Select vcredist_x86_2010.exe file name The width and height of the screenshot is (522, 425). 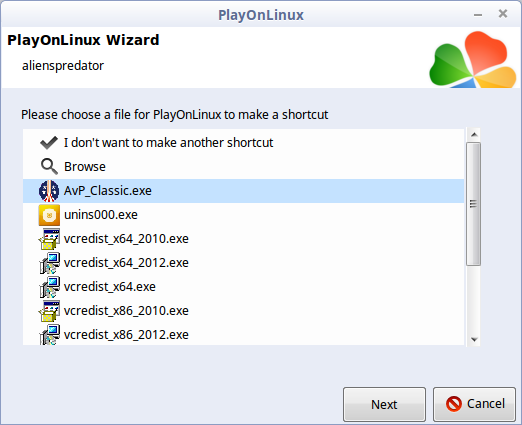[126, 311]
